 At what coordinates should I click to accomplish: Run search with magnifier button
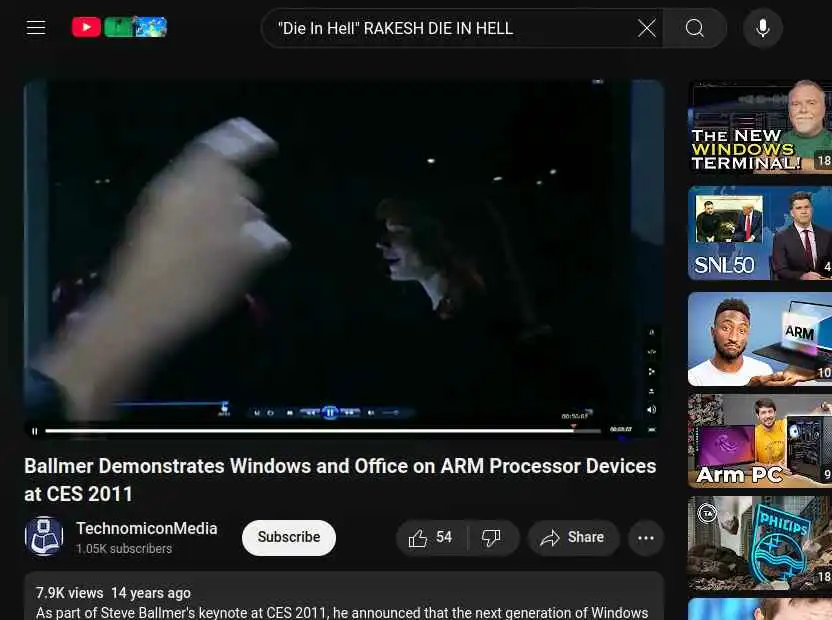694,28
